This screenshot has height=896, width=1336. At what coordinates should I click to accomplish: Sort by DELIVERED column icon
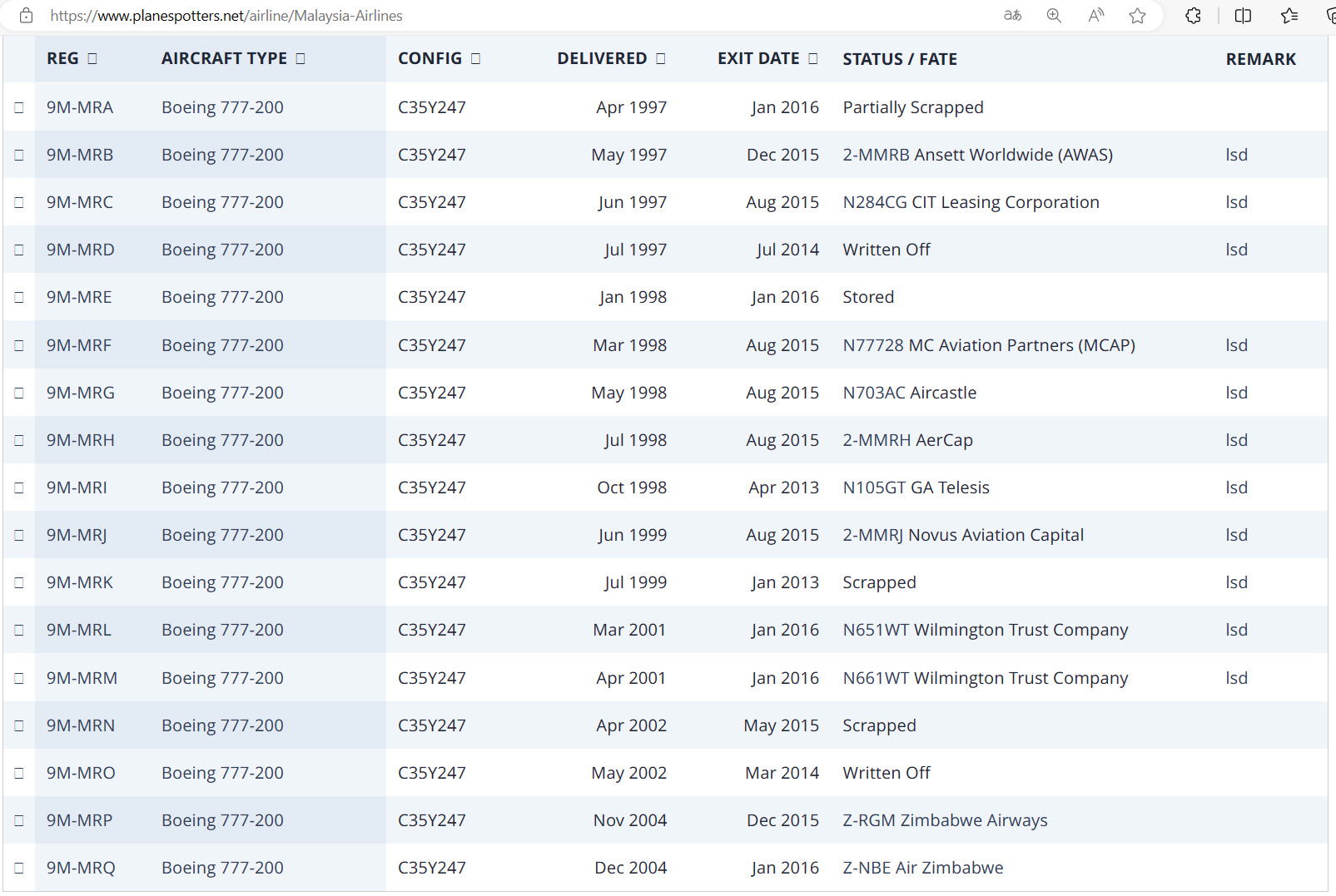coord(660,58)
